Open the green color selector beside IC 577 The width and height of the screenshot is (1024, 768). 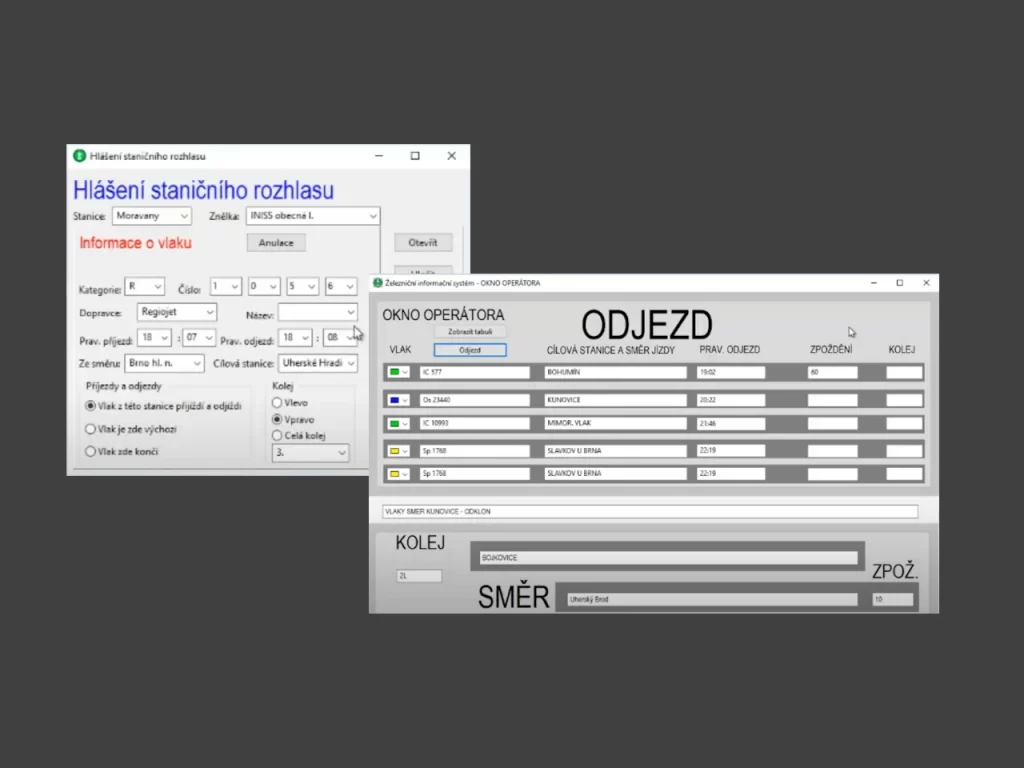tap(399, 372)
